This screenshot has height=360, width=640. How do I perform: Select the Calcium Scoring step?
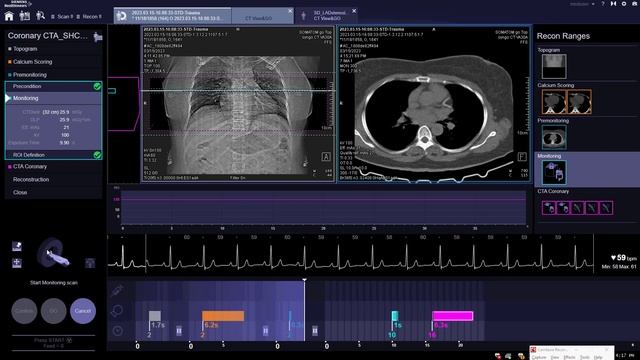[53, 62]
